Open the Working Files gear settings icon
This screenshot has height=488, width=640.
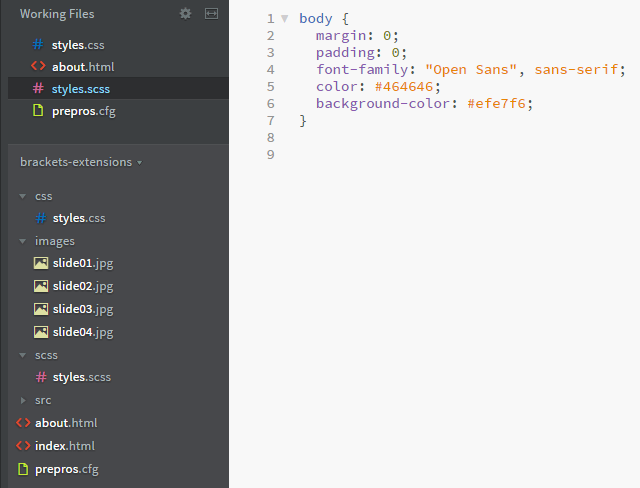(x=185, y=14)
